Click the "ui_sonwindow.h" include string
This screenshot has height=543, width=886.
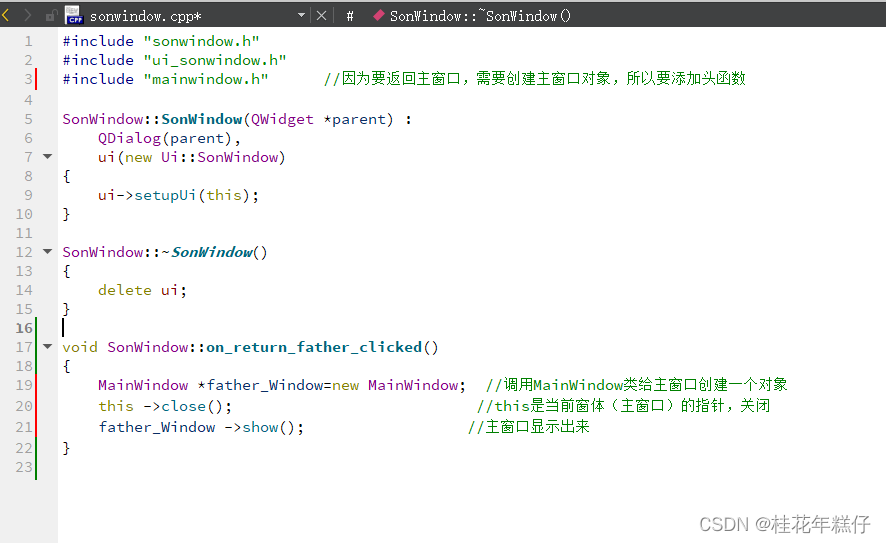click(x=215, y=60)
